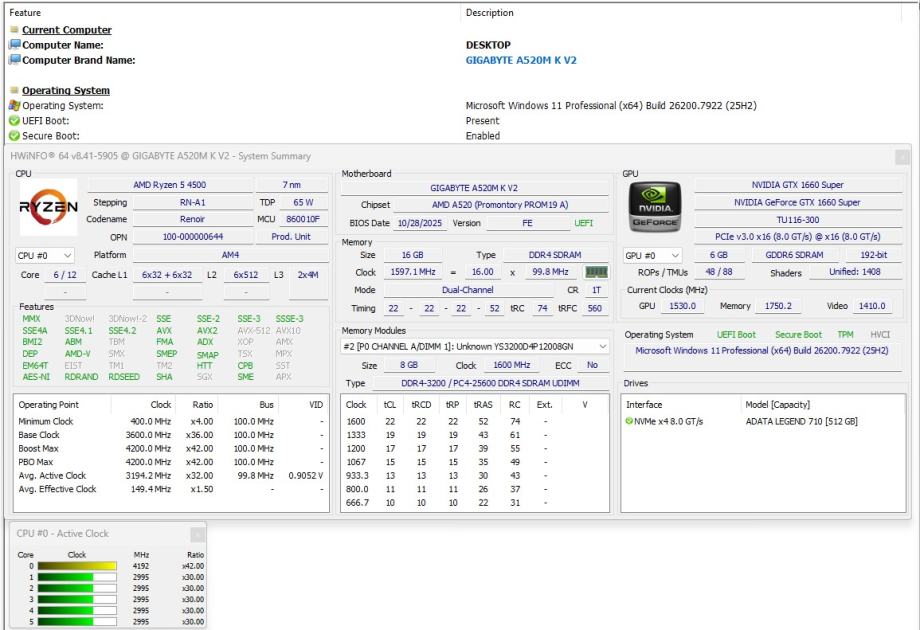The image size is (920, 630).
Task: Click the green Secure Boot check icon
Action: point(14,136)
